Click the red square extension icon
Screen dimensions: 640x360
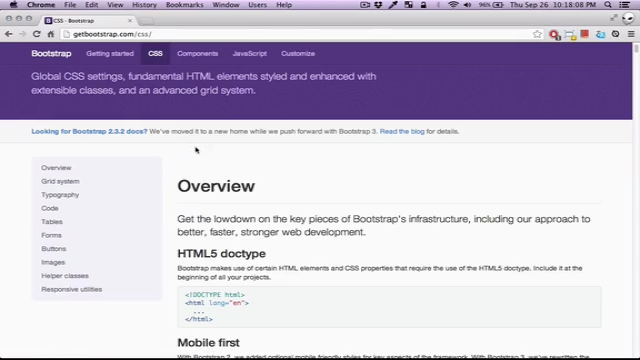coord(585,34)
